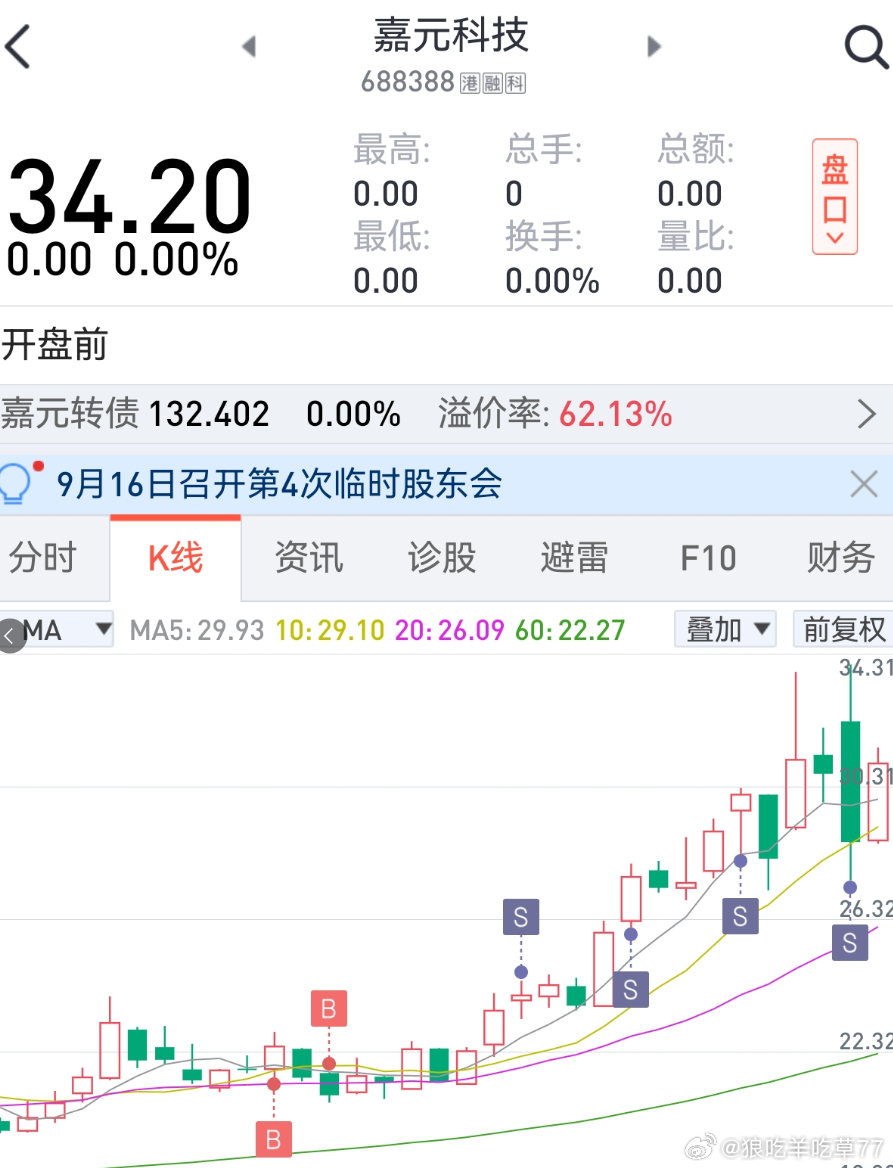Open the 资讯 tab
The image size is (893, 1168).
308,558
